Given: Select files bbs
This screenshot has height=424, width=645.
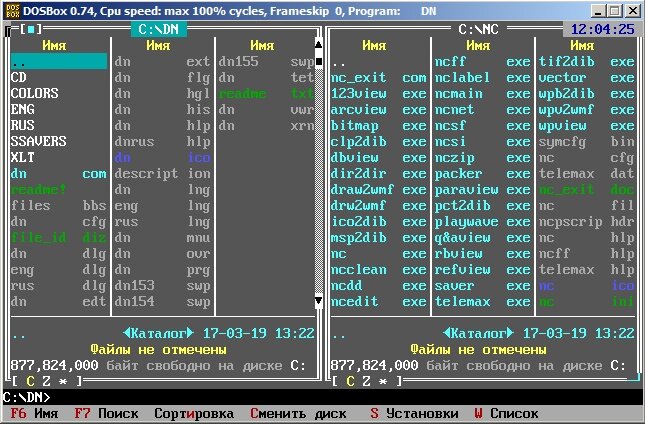Looking at the screenshot, I should point(58,206).
